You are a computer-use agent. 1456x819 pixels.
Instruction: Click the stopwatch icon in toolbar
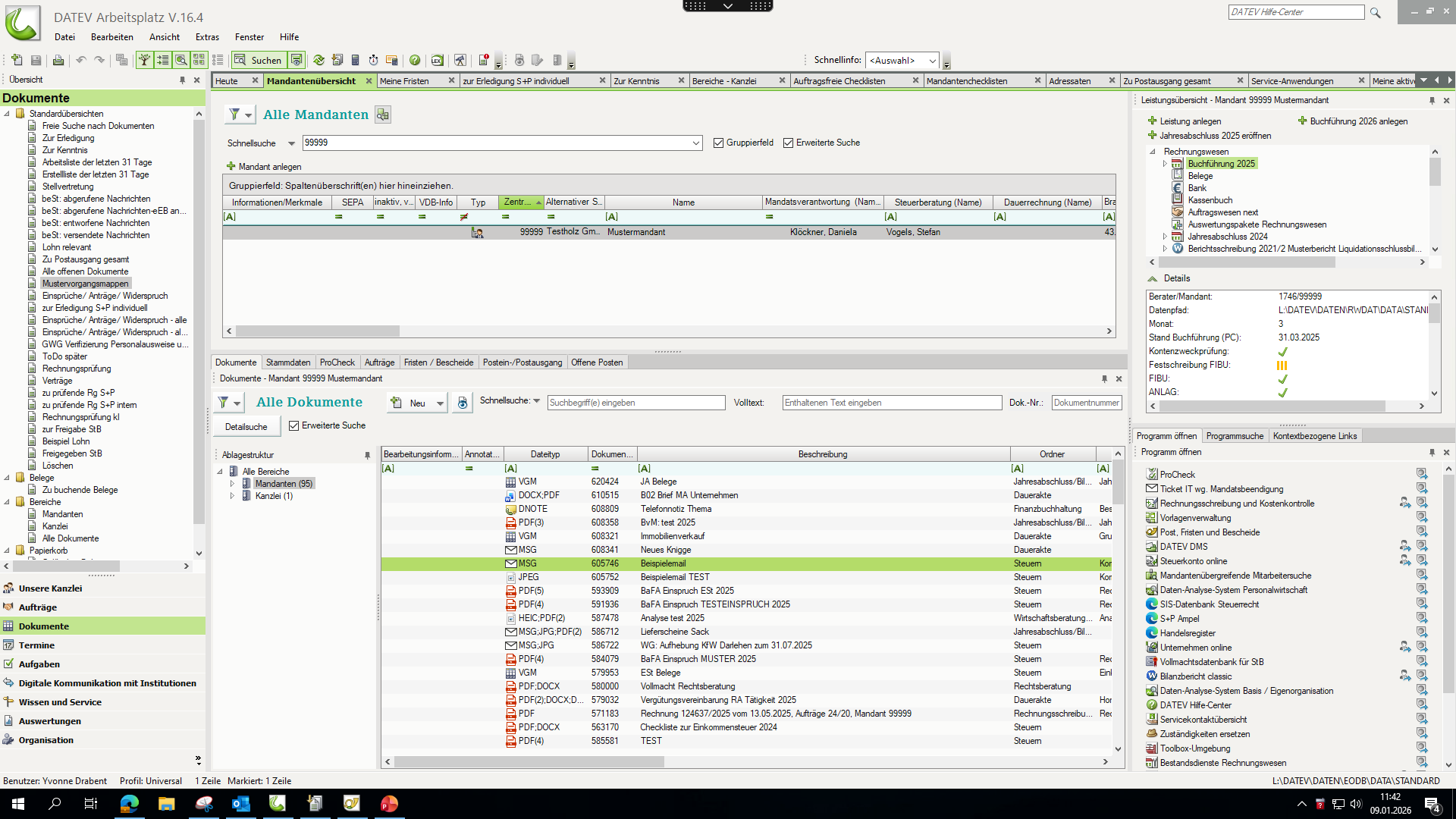point(373,60)
